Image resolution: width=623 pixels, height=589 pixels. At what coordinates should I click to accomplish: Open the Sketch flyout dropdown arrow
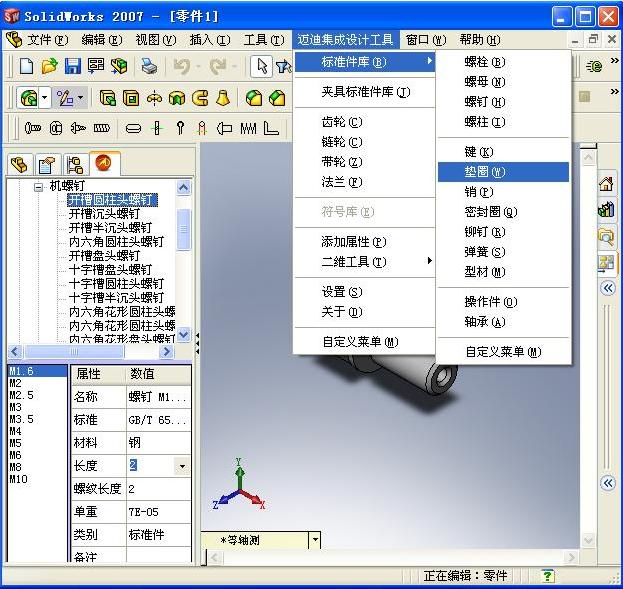(x=80, y=98)
